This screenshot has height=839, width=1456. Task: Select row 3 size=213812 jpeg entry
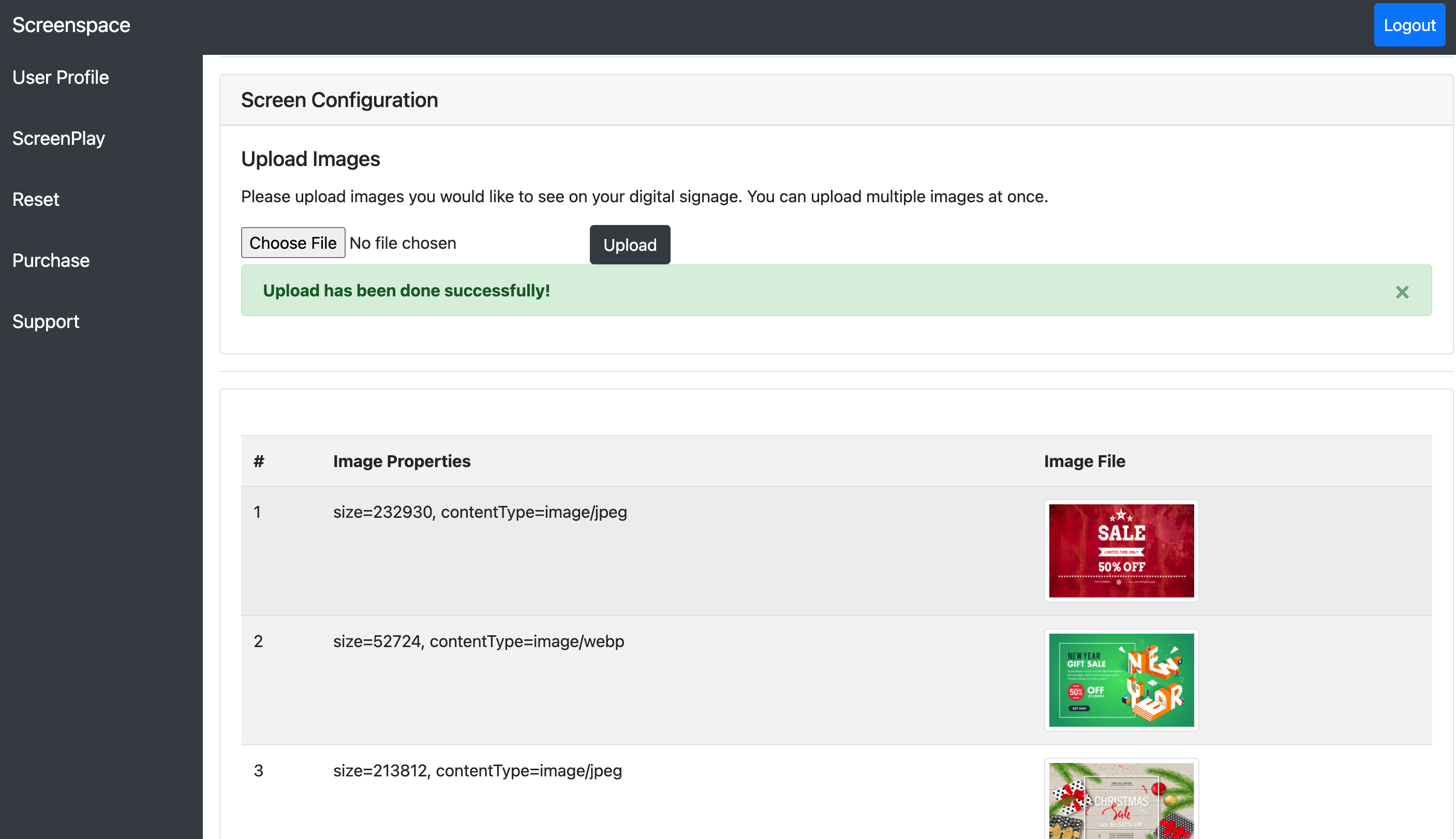(477, 770)
